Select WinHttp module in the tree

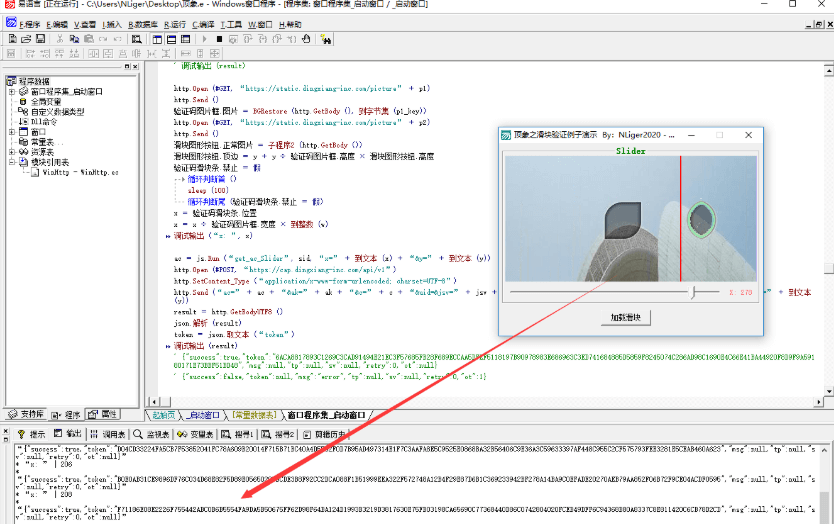(x=80, y=172)
